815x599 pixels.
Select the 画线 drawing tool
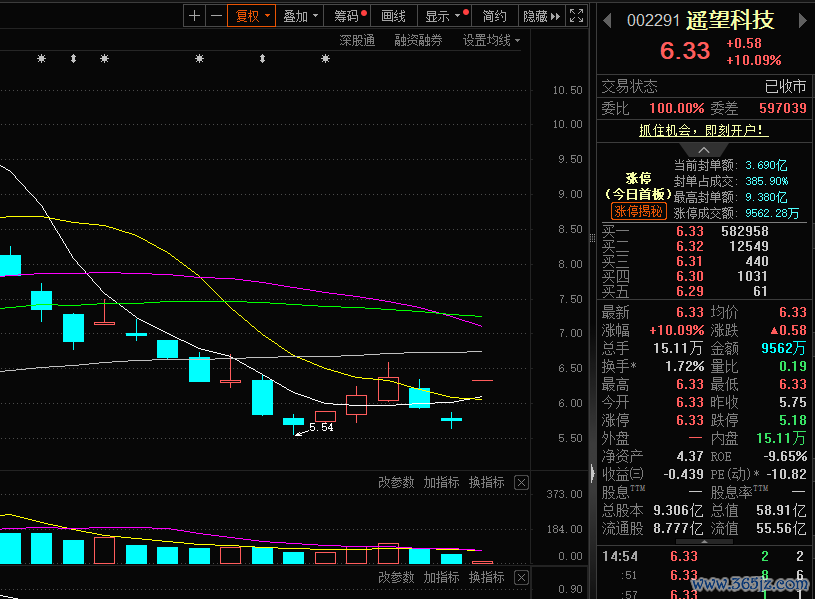coord(393,16)
